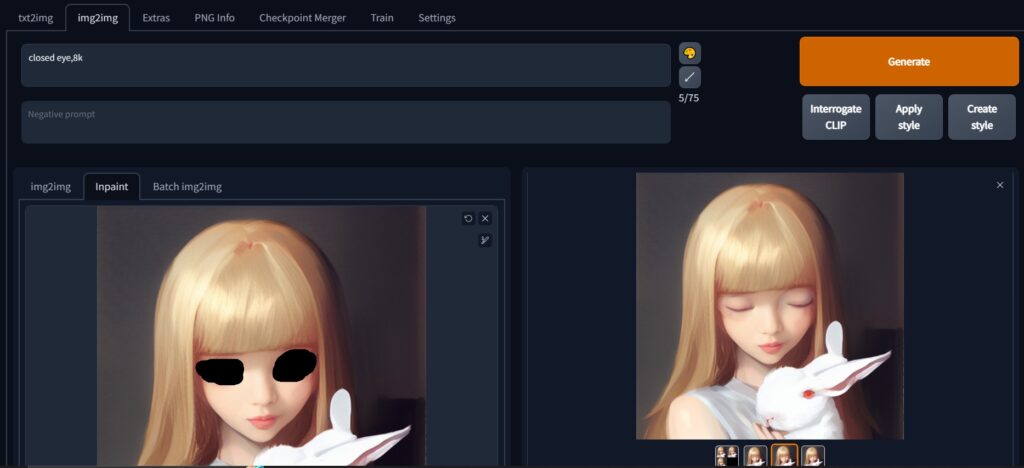
Task: Undo the last inpaint mask stroke
Action: pyautogui.click(x=468, y=218)
